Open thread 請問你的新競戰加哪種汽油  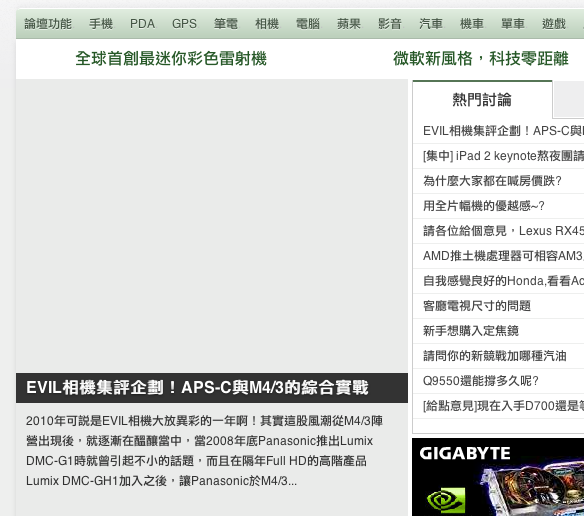coord(495,356)
